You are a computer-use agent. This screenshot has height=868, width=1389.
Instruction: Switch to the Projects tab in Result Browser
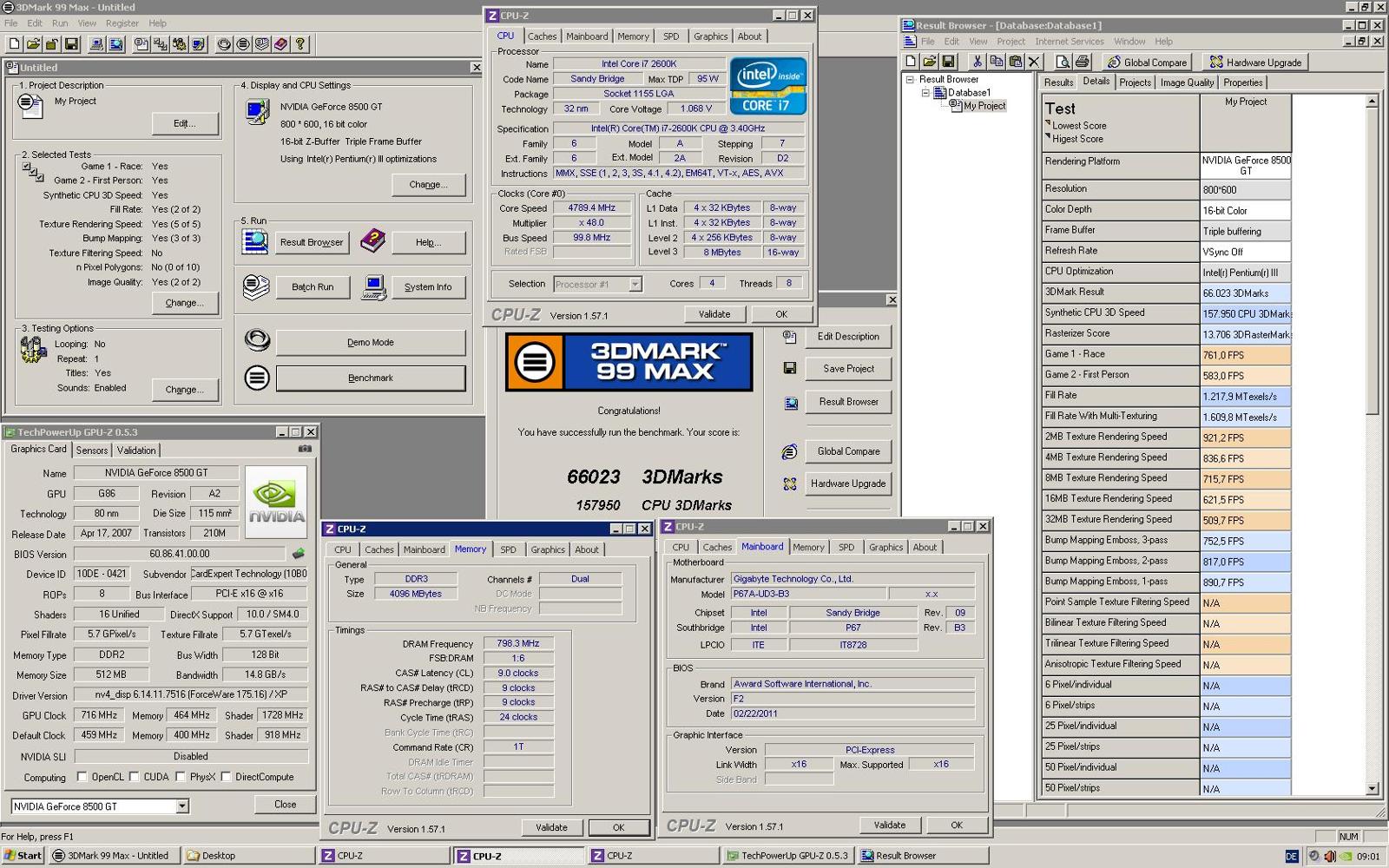1135,82
